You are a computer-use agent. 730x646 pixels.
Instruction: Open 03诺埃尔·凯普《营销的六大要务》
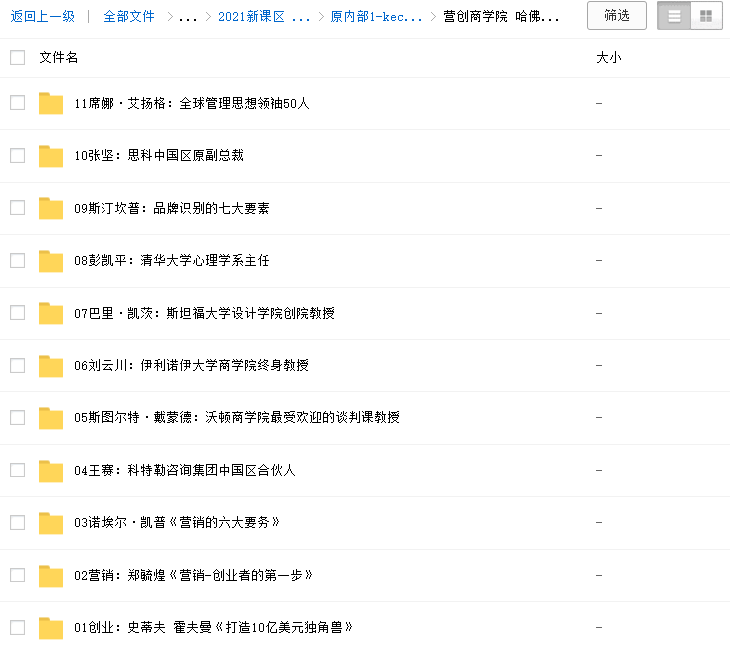177,523
